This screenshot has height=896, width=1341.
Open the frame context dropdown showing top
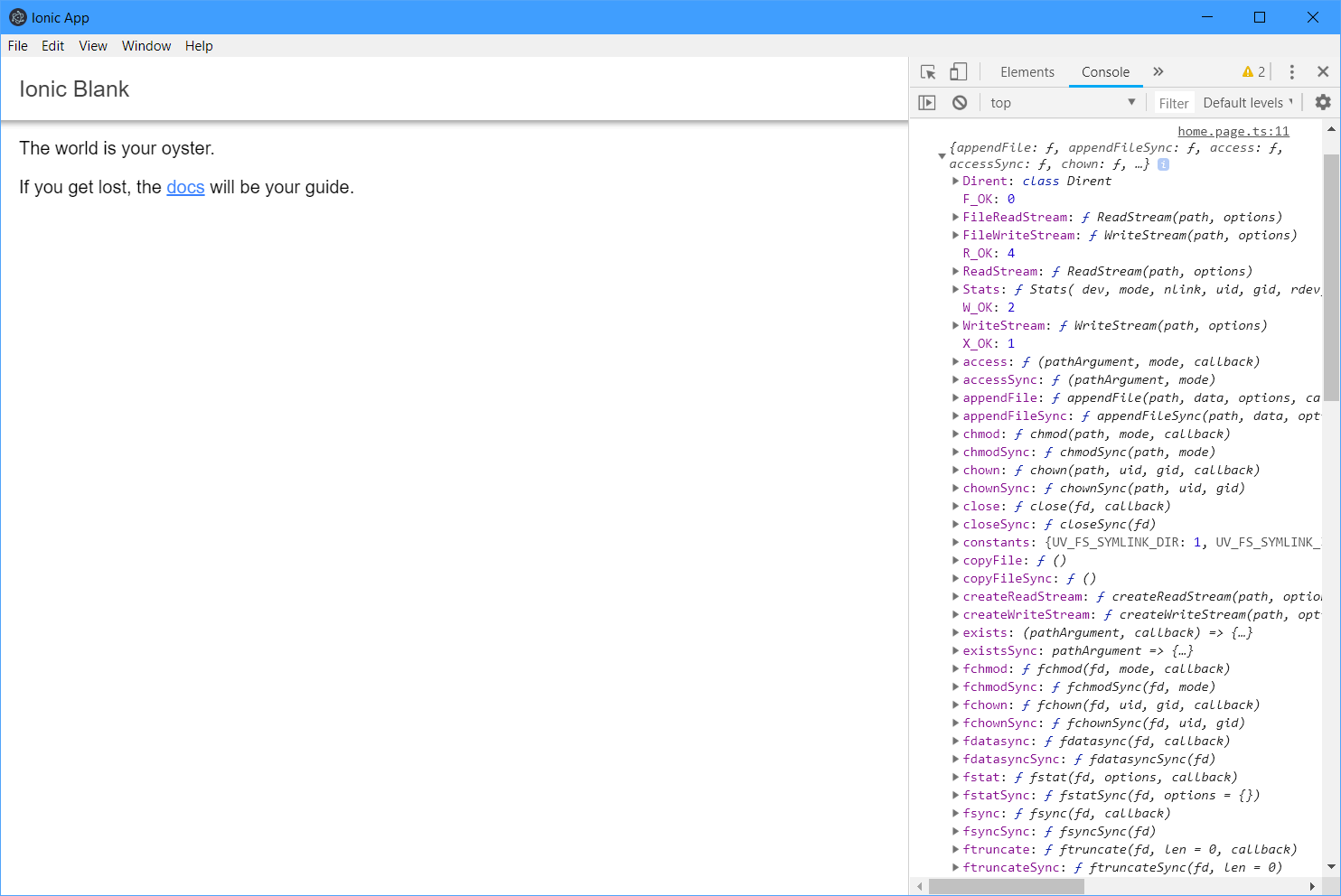[x=1064, y=102]
